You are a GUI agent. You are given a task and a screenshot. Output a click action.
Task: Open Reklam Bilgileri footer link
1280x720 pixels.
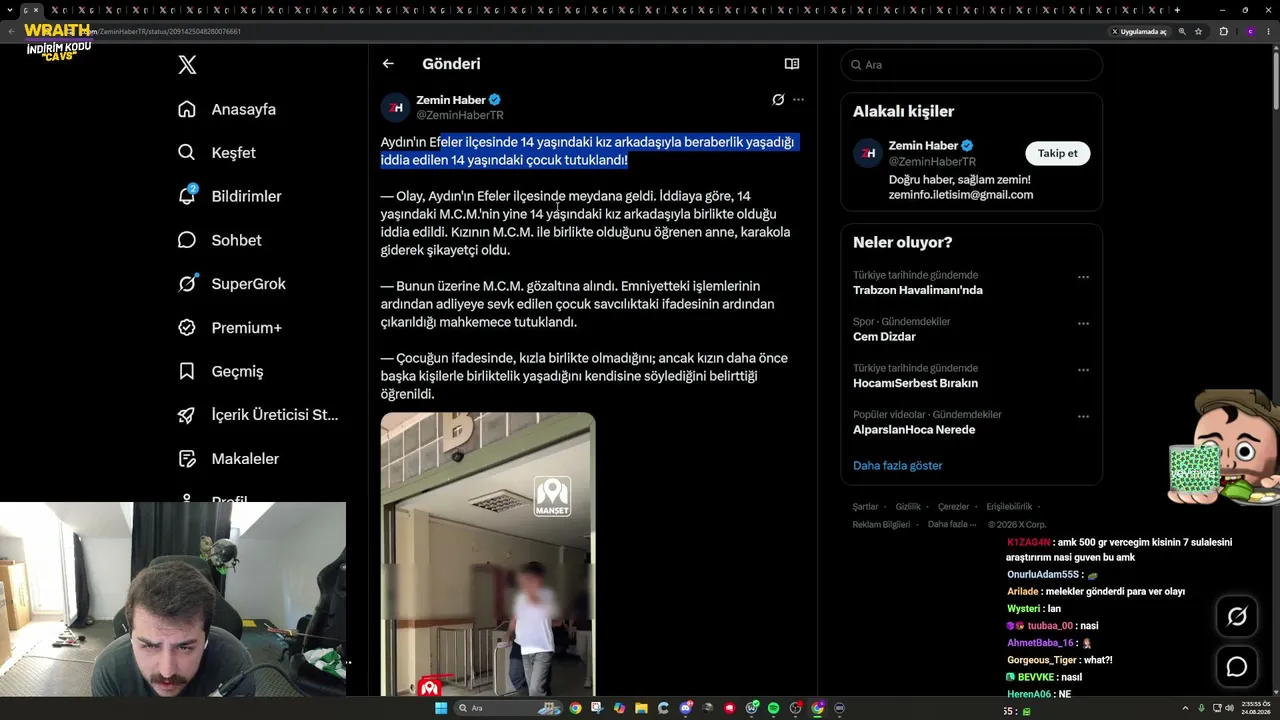[x=881, y=524]
